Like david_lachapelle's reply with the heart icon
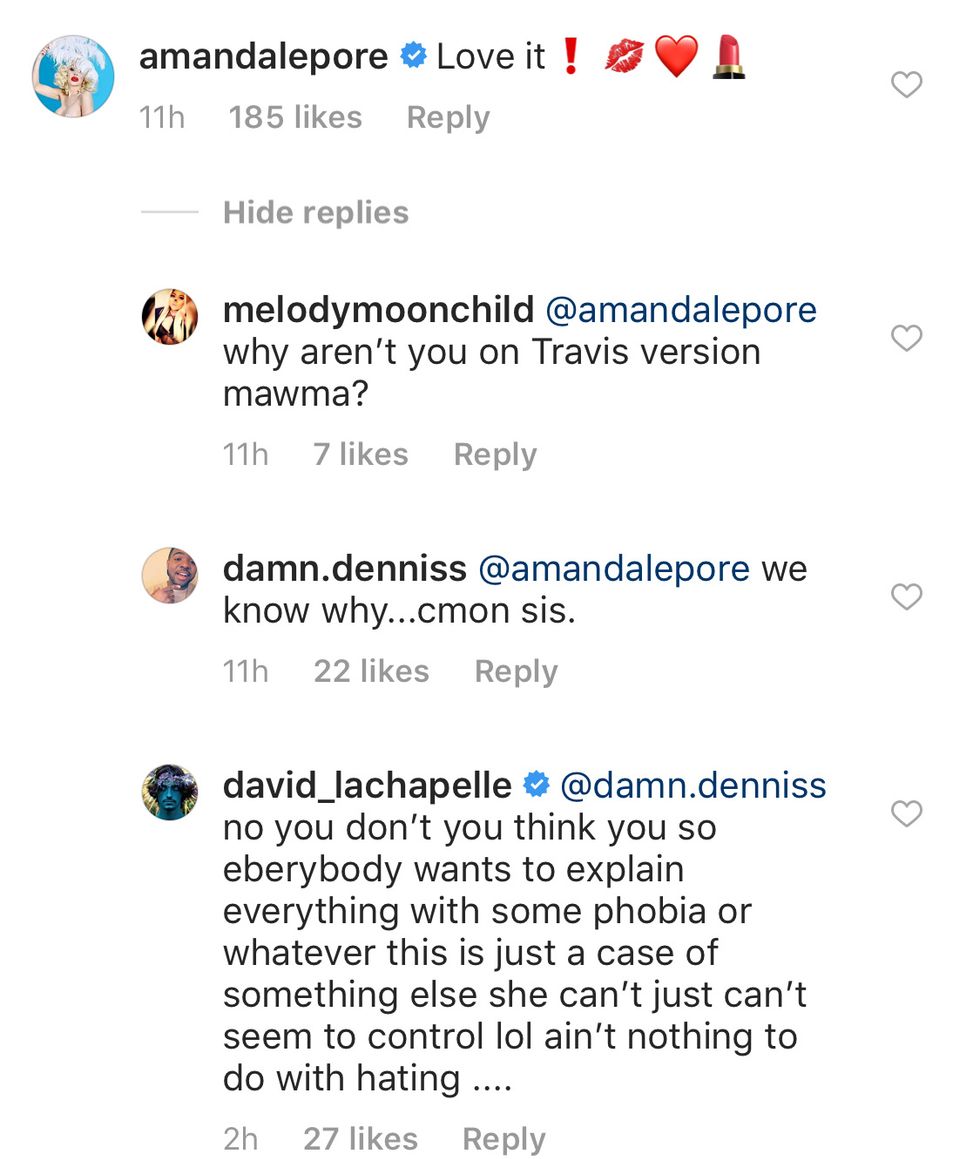980x1159 pixels. pyautogui.click(x=906, y=814)
